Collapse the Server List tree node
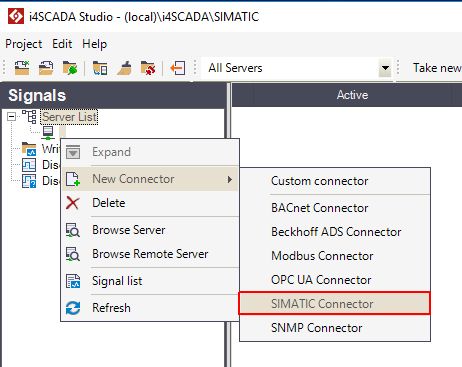Viewport: 462px width, 367px height. click(12, 117)
